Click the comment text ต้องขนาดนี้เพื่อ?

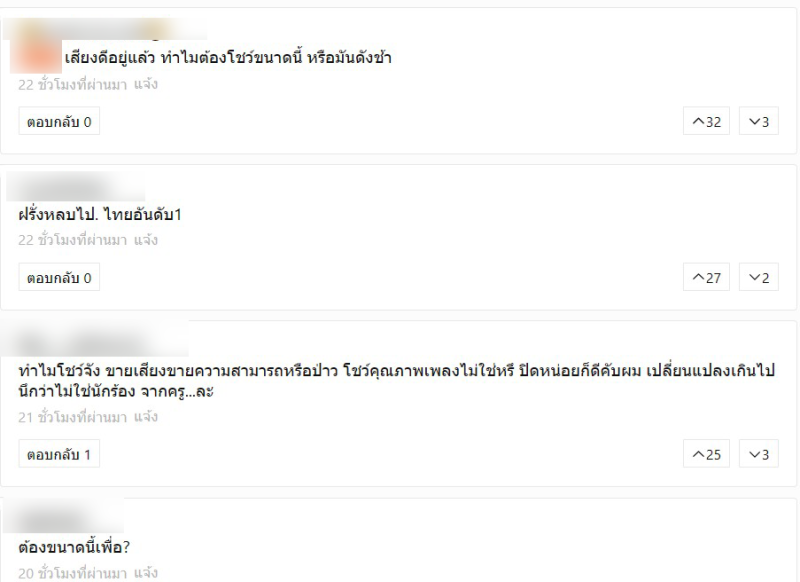pos(74,547)
